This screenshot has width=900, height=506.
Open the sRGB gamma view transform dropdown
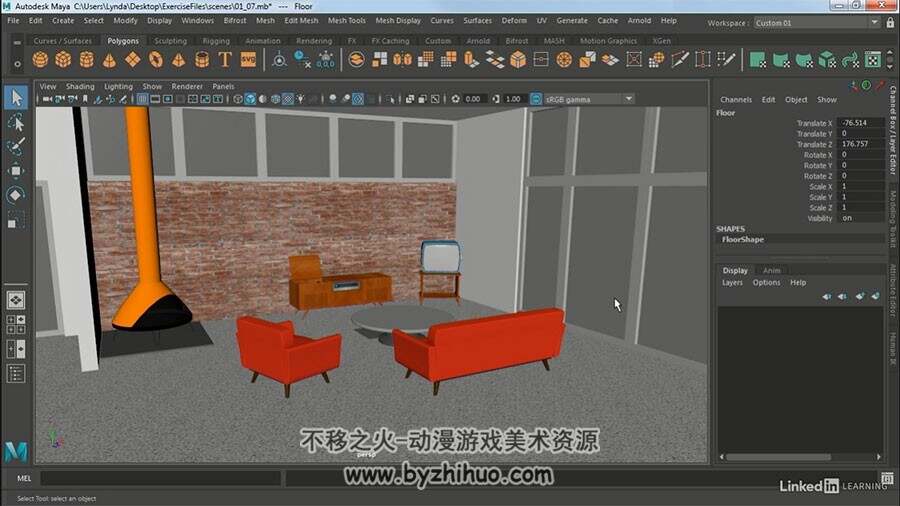click(x=589, y=99)
